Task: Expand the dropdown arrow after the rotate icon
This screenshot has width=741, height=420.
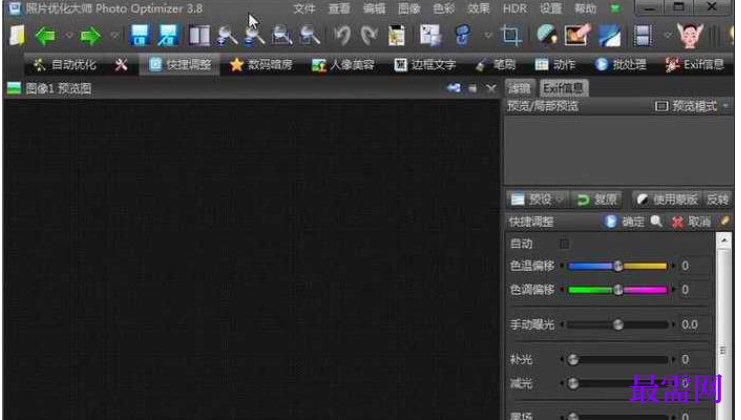Action: tap(488, 35)
